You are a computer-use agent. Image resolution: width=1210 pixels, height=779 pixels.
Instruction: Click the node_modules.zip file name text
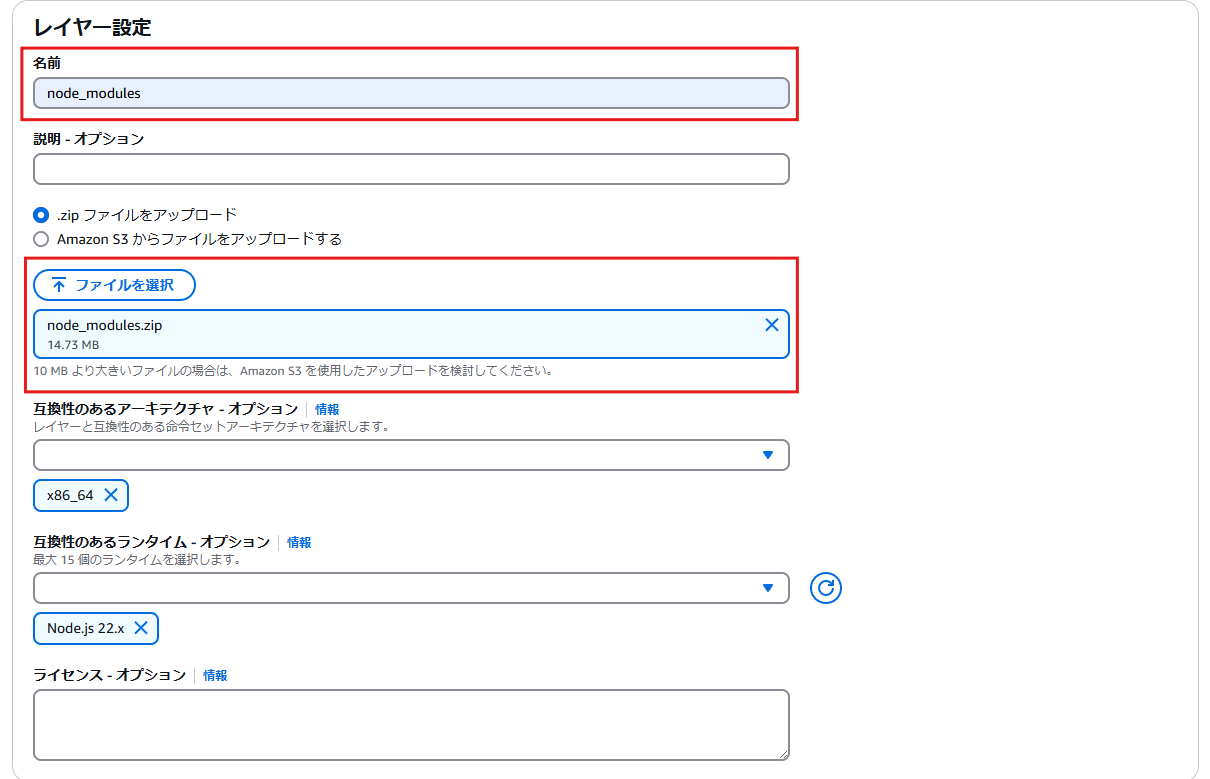coord(104,325)
